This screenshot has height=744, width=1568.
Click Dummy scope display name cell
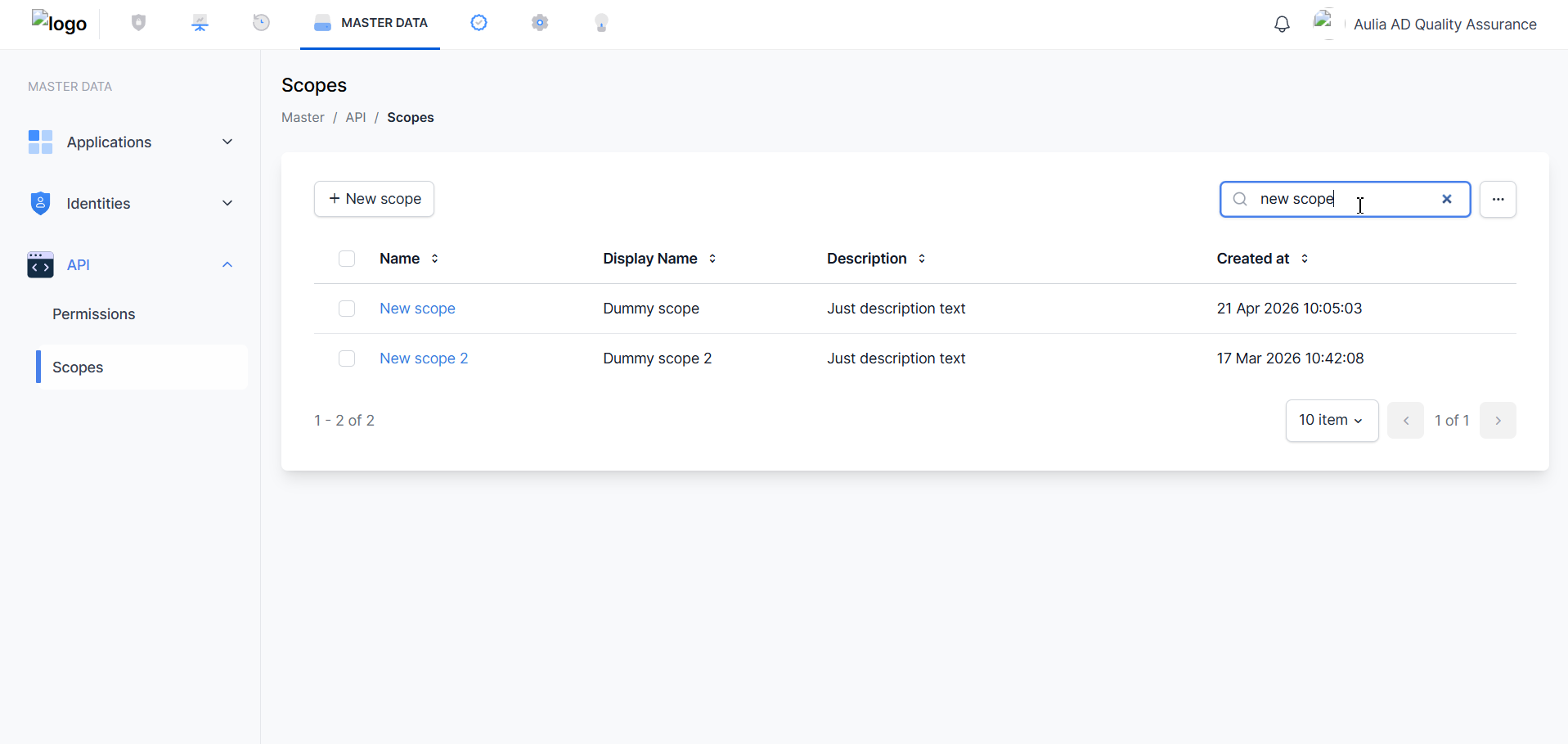click(x=651, y=309)
